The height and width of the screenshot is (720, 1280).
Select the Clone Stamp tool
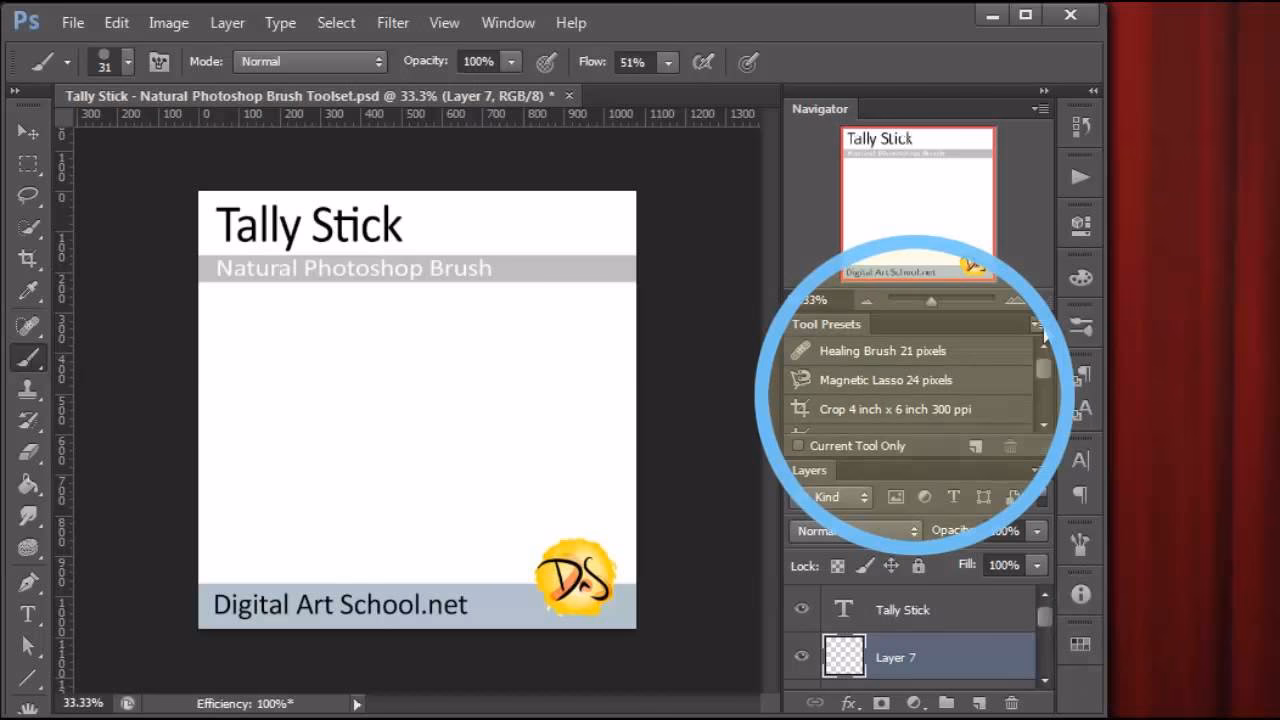click(28, 388)
